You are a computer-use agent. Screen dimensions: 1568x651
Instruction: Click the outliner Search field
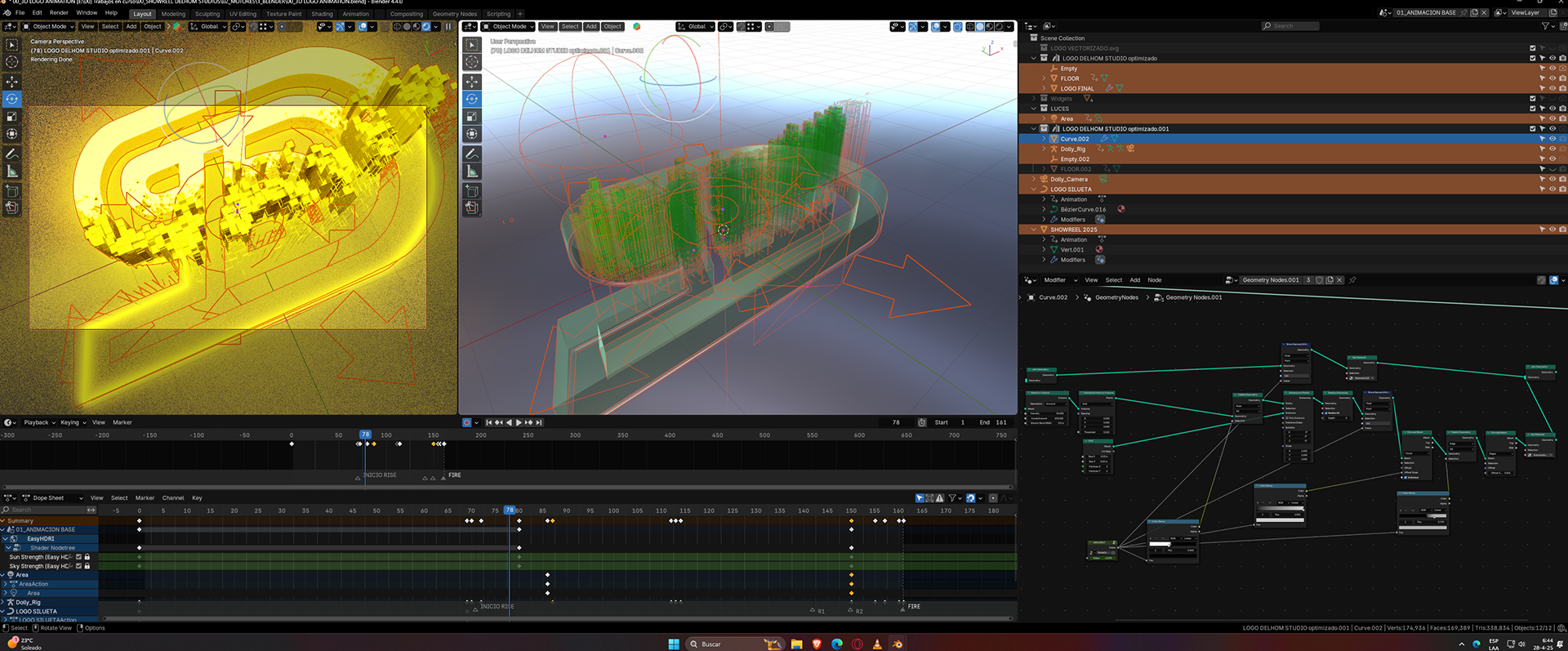coord(1290,26)
